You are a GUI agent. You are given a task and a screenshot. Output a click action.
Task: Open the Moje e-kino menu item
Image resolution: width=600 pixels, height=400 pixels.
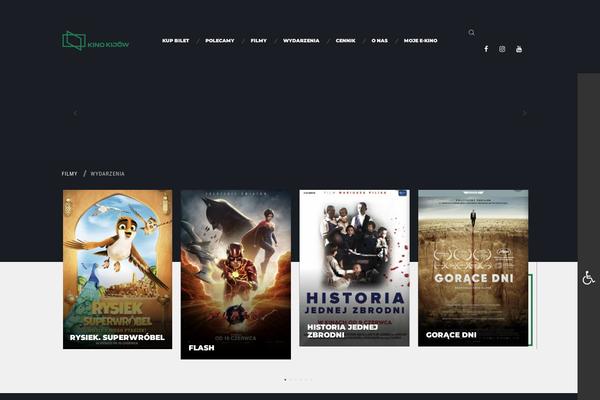[421, 41]
